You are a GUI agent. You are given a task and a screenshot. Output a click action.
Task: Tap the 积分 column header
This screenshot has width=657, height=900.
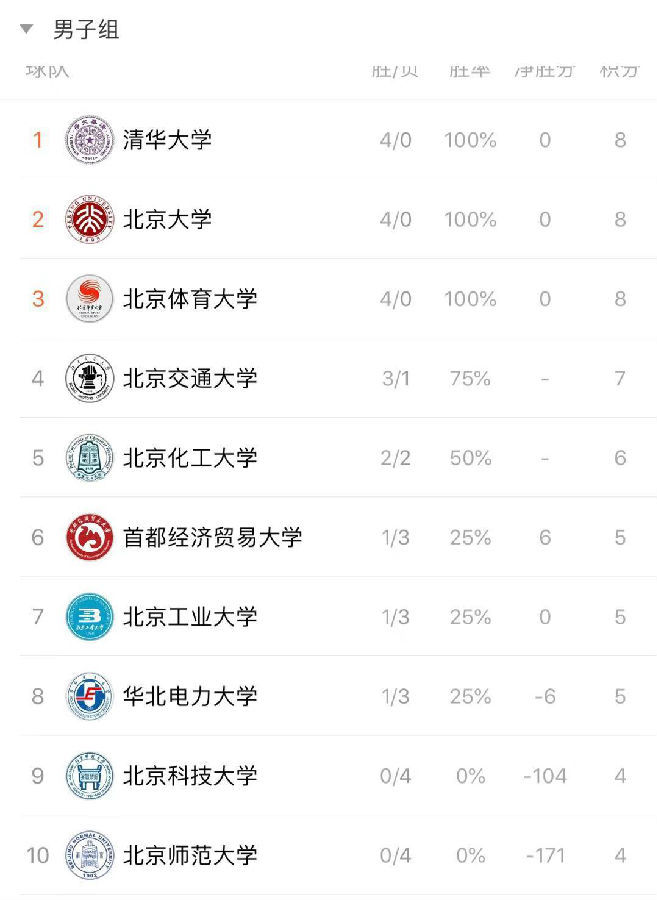click(619, 71)
